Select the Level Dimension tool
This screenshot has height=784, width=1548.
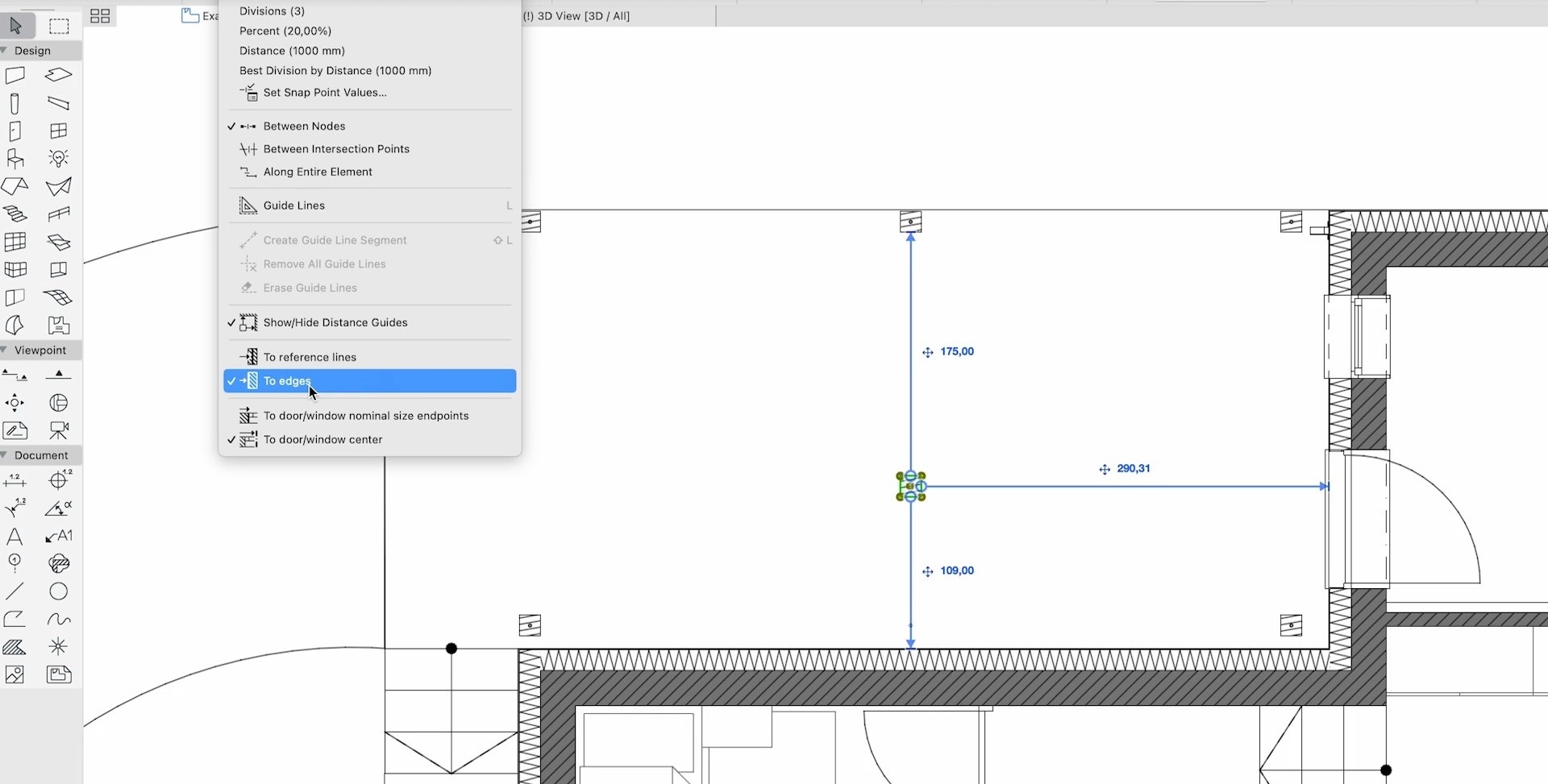coord(59,481)
